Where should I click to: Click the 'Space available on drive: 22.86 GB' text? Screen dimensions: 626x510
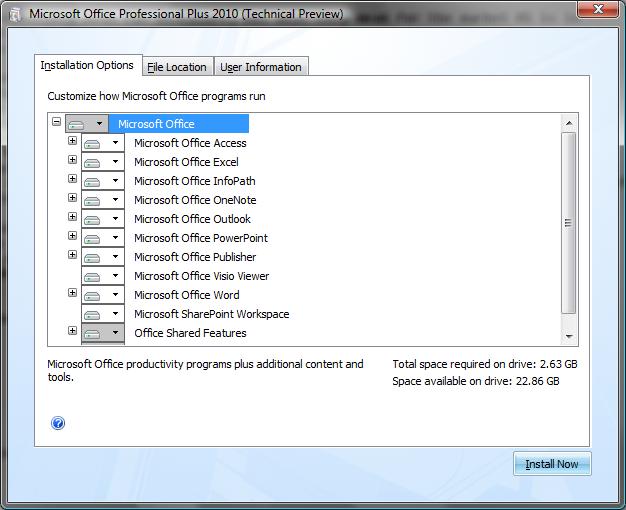475,381
